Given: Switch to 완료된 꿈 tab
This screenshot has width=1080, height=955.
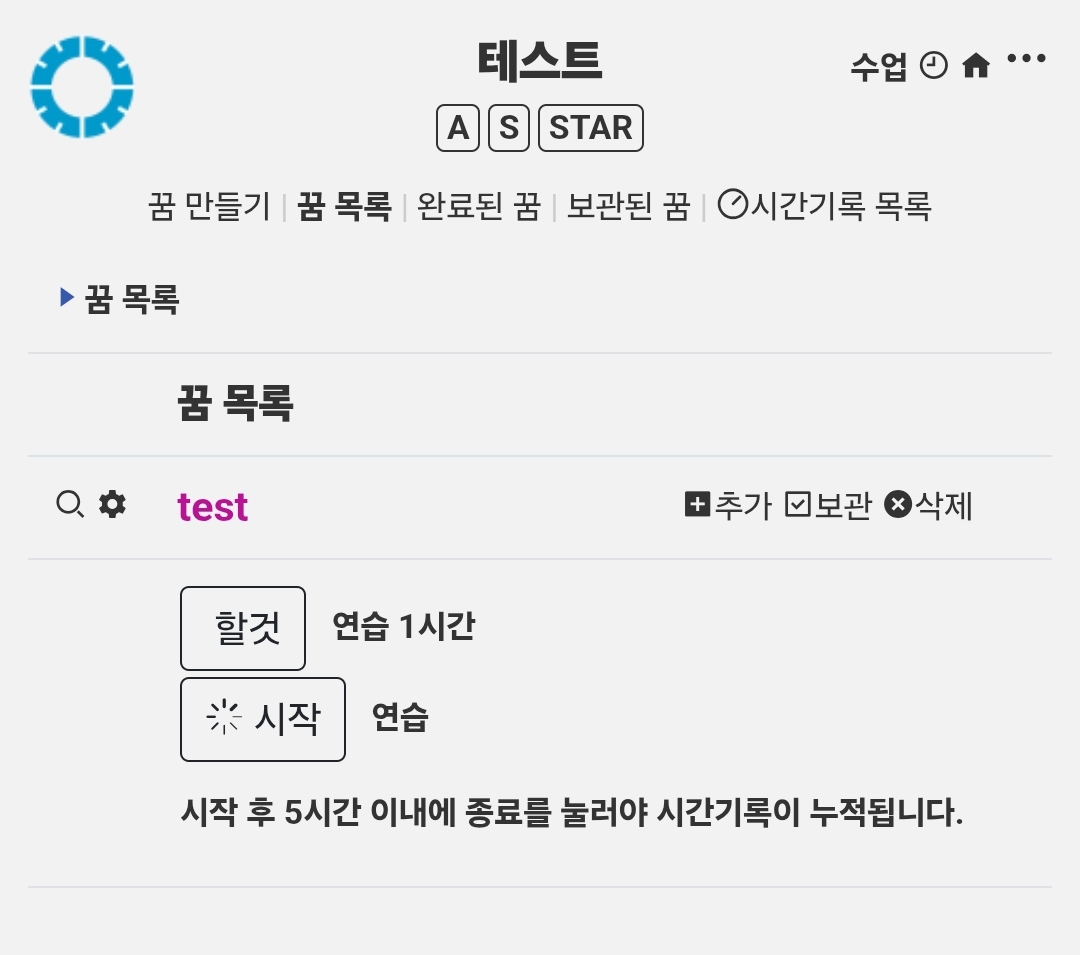Looking at the screenshot, I should (479, 206).
